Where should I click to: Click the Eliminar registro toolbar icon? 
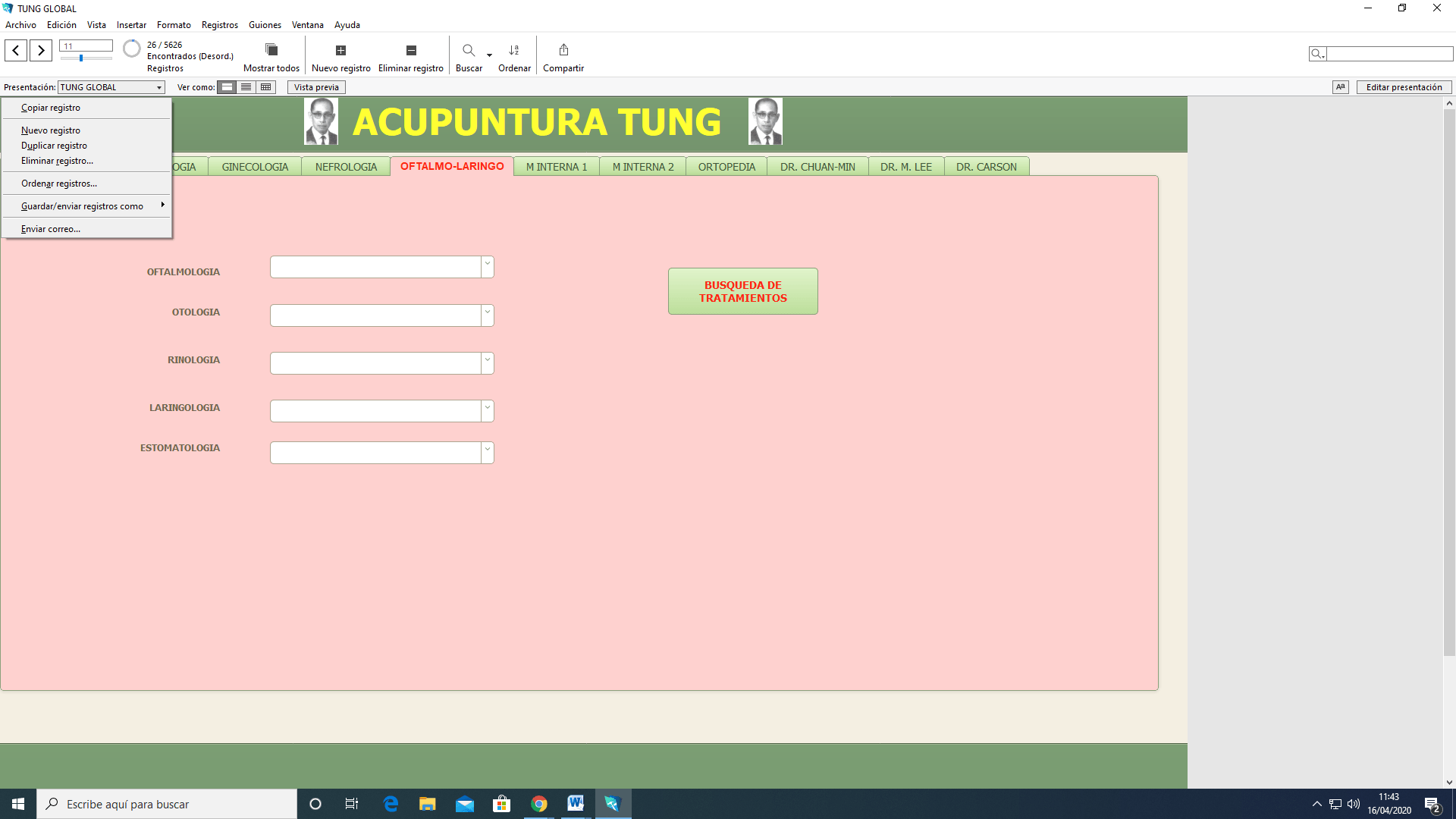(411, 50)
